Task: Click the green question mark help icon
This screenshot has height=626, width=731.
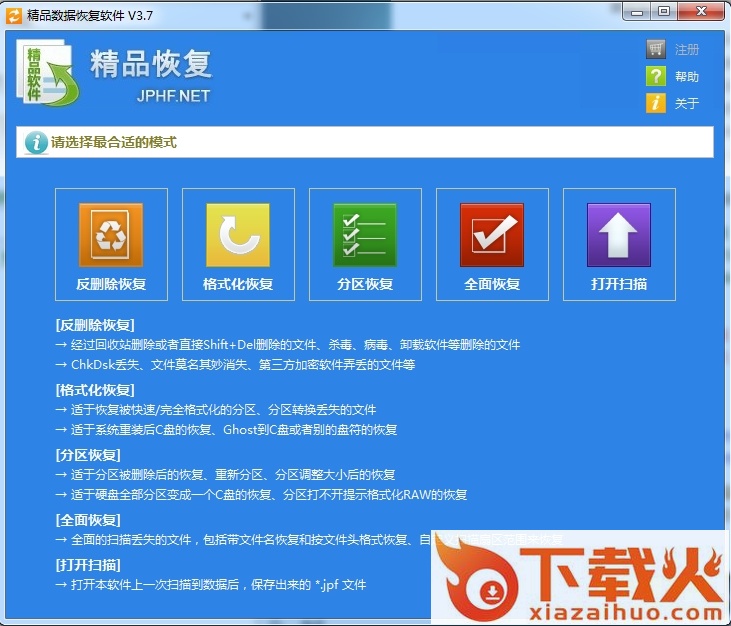Action: tap(655, 76)
